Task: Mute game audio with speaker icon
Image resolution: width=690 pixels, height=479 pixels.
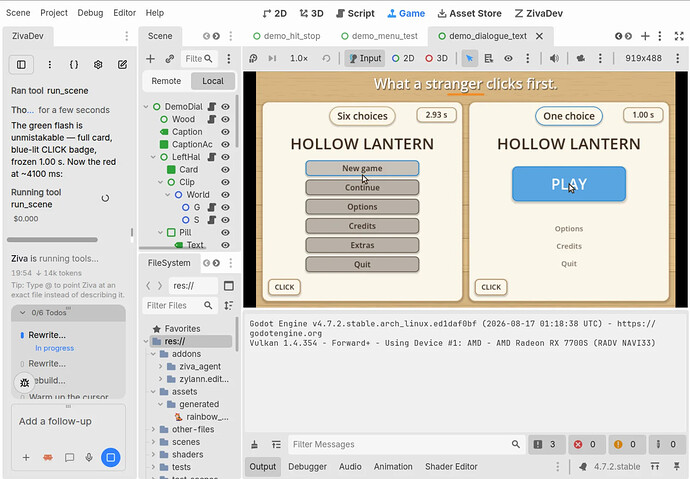Action: point(554,58)
